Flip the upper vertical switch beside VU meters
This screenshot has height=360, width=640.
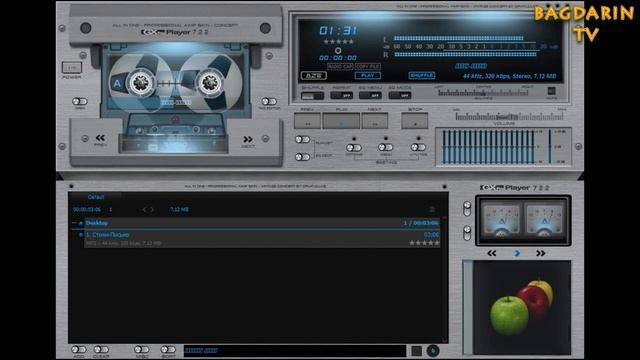(467, 209)
